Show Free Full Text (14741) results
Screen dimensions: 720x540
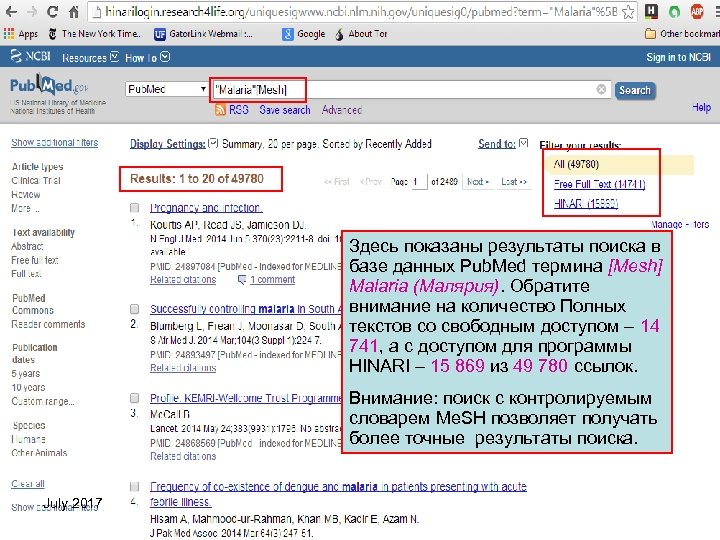click(599, 184)
